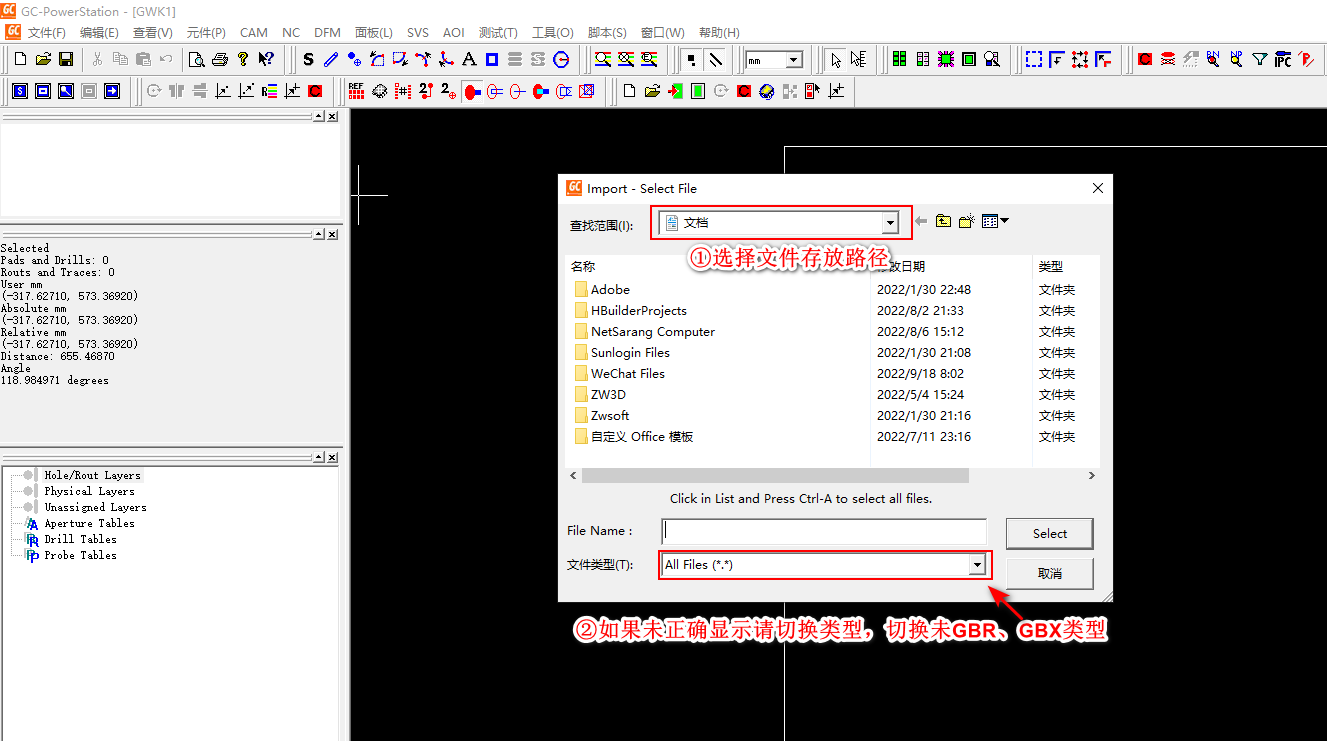Click the IPC netlist toolbar icon

pos(1283,60)
